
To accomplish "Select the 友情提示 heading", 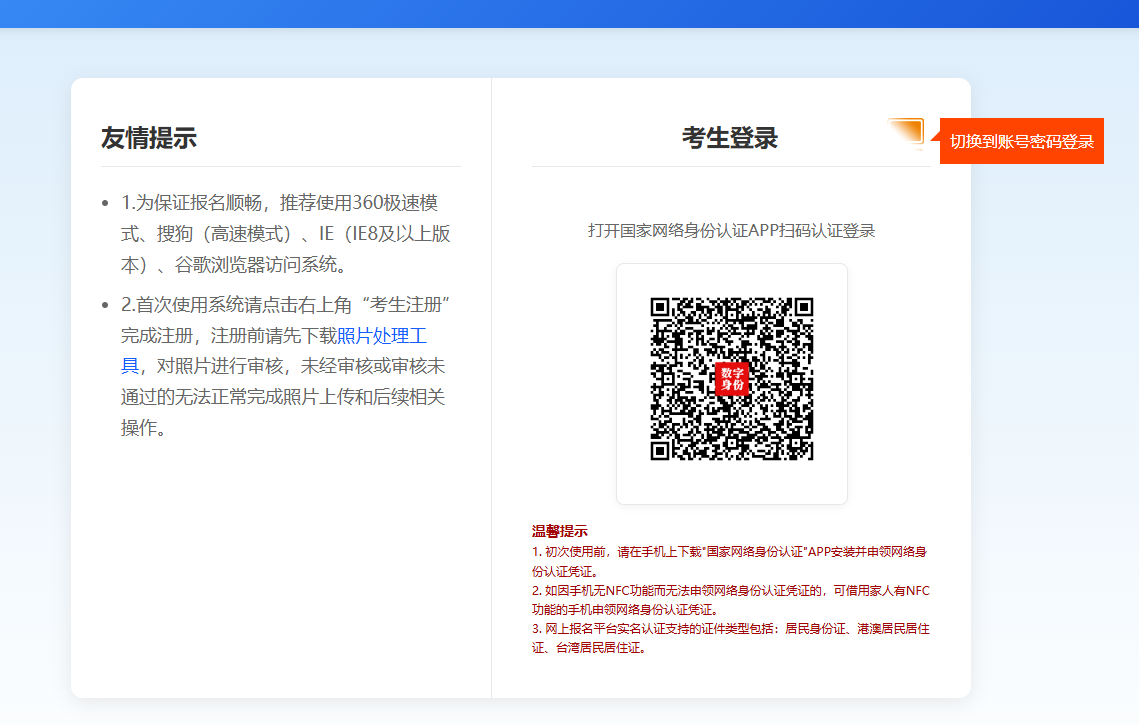I will tap(149, 138).
